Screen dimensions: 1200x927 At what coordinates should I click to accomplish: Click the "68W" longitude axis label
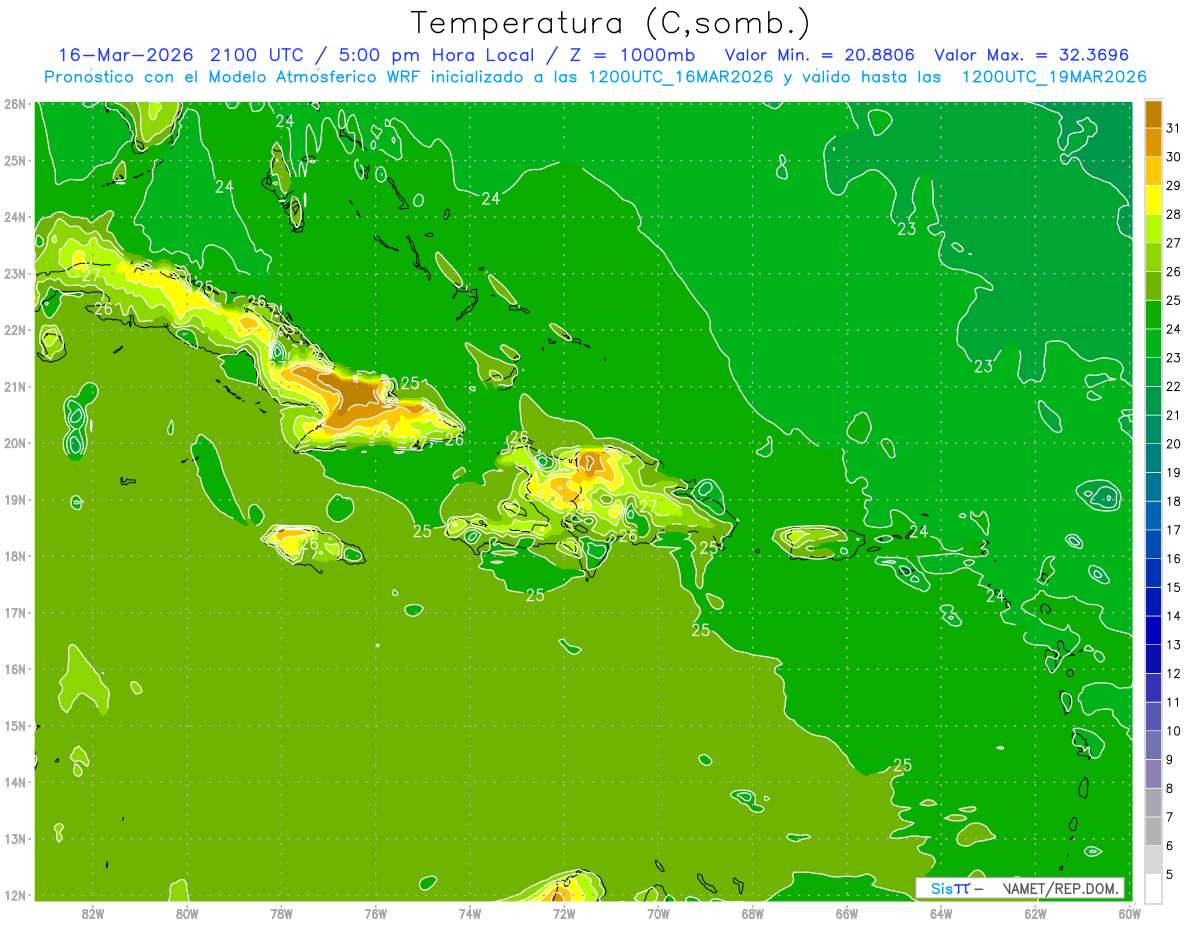click(752, 913)
